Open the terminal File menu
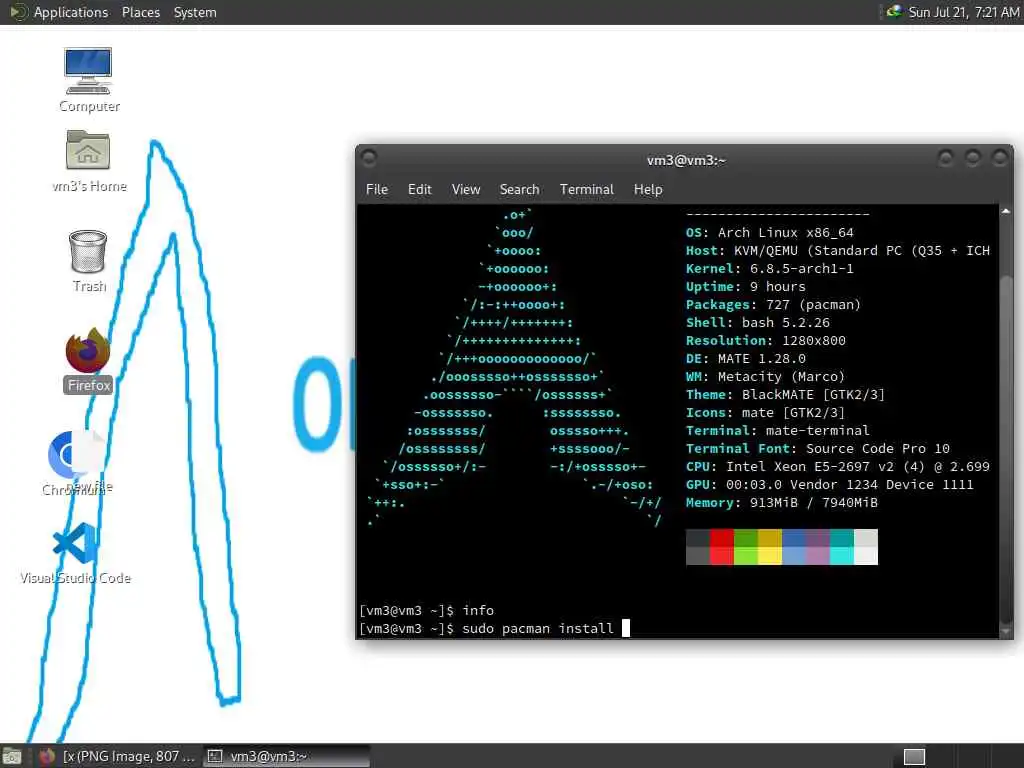Viewport: 1024px width, 768px height. click(377, 189)
